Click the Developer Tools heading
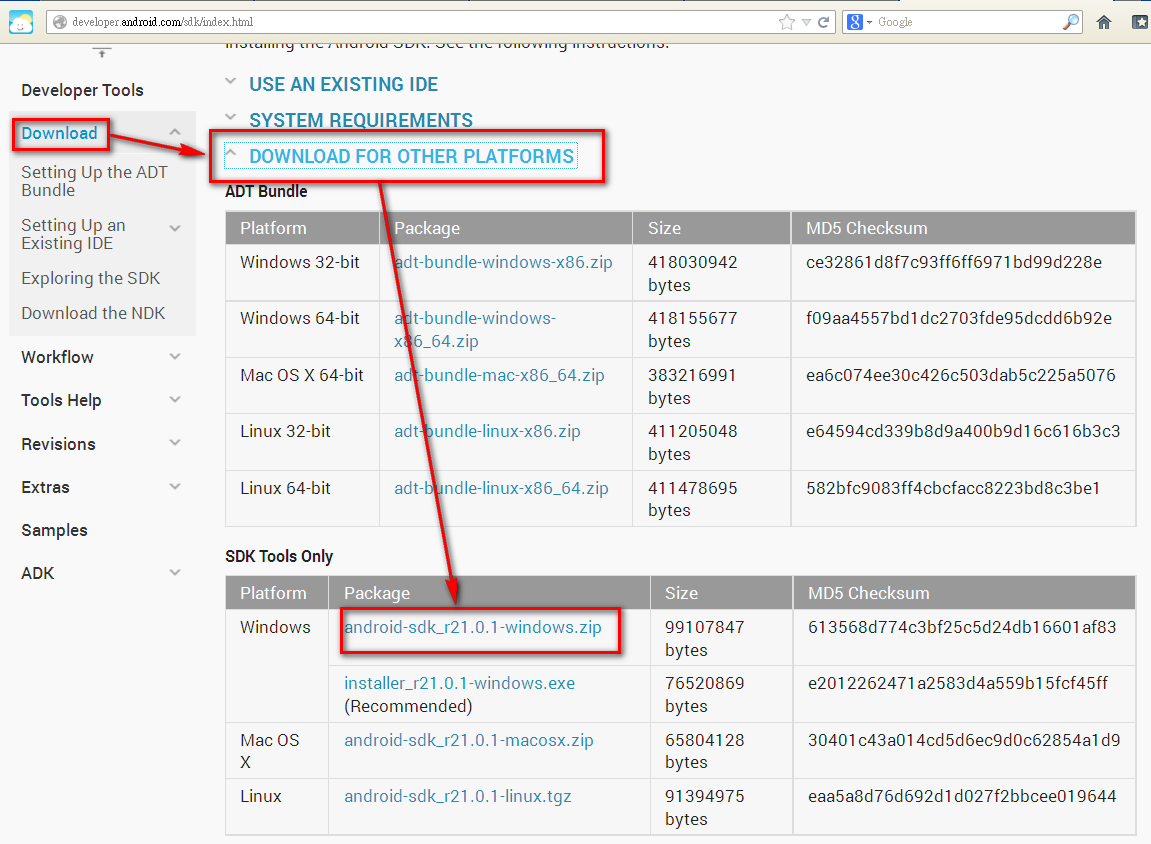This screenshot has height=844, width=1151. (x=82, y=90)
